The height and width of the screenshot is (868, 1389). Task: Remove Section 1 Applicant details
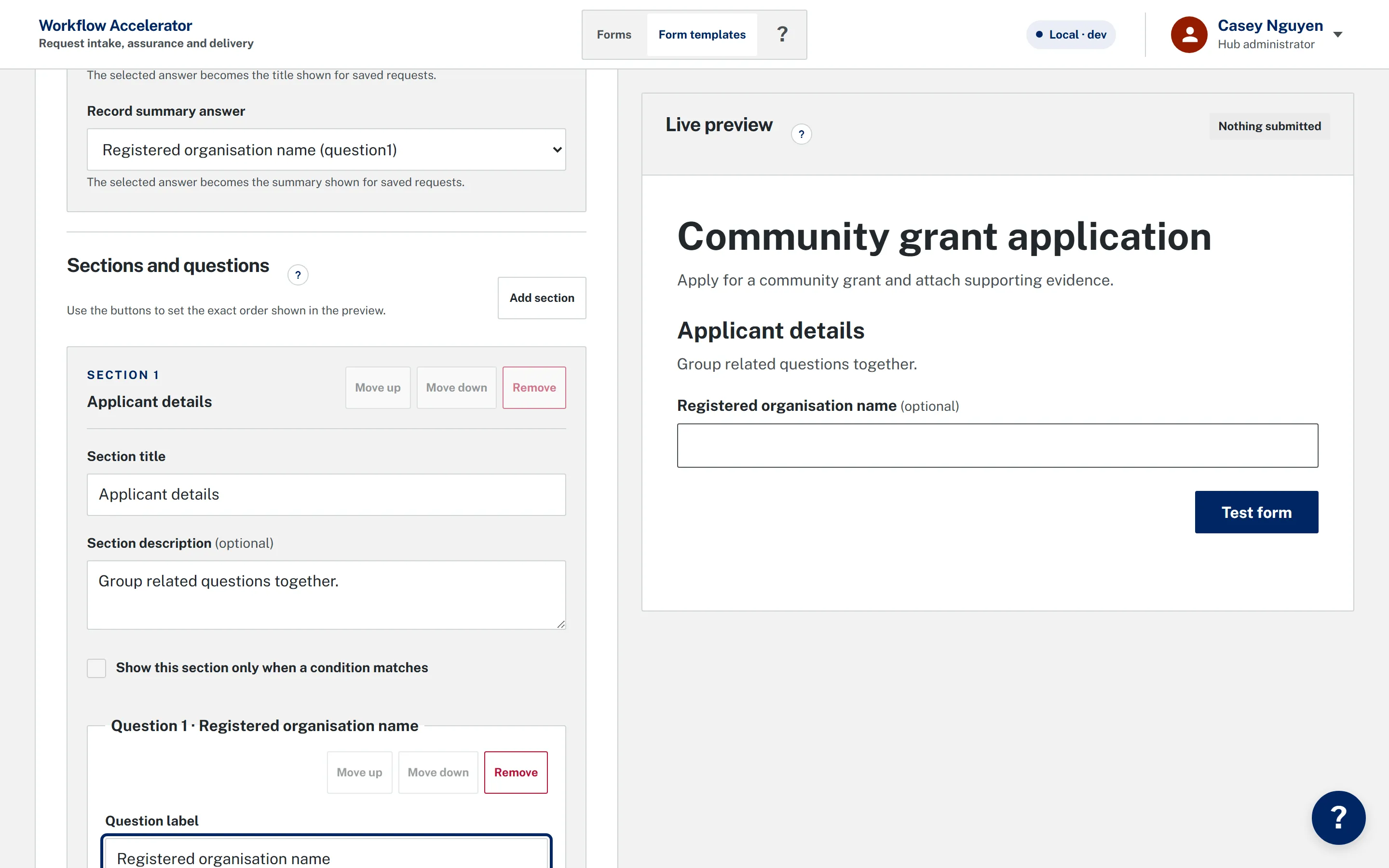coord(534,388)
